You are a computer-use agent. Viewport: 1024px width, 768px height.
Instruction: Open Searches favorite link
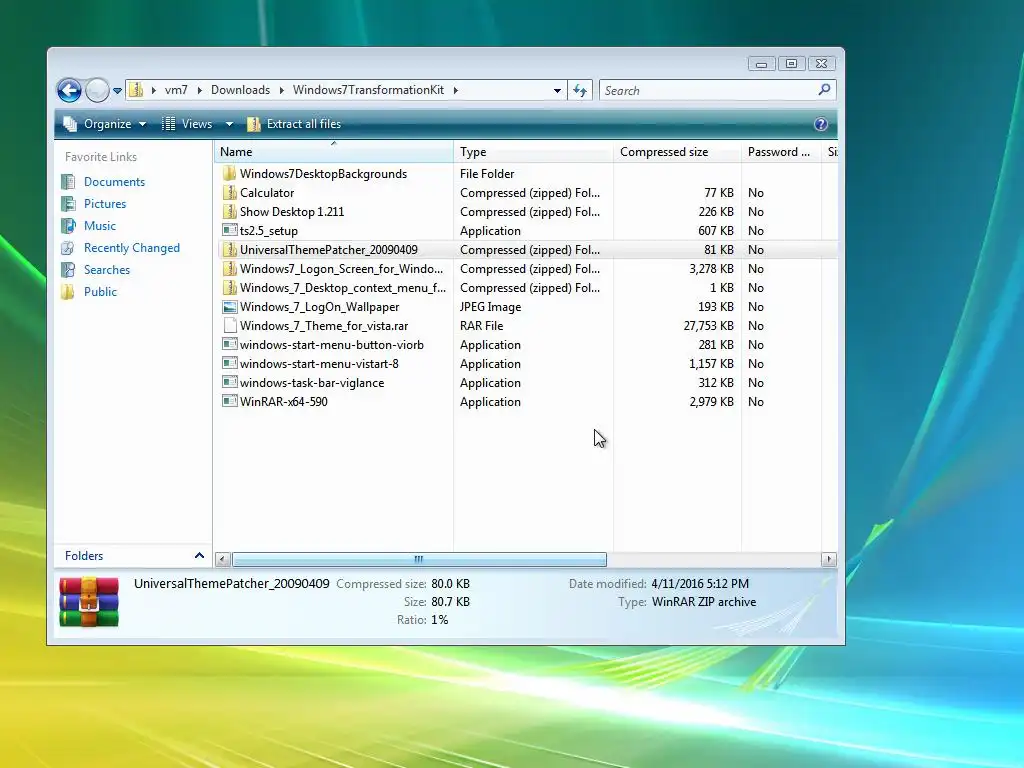click(106, 270)
